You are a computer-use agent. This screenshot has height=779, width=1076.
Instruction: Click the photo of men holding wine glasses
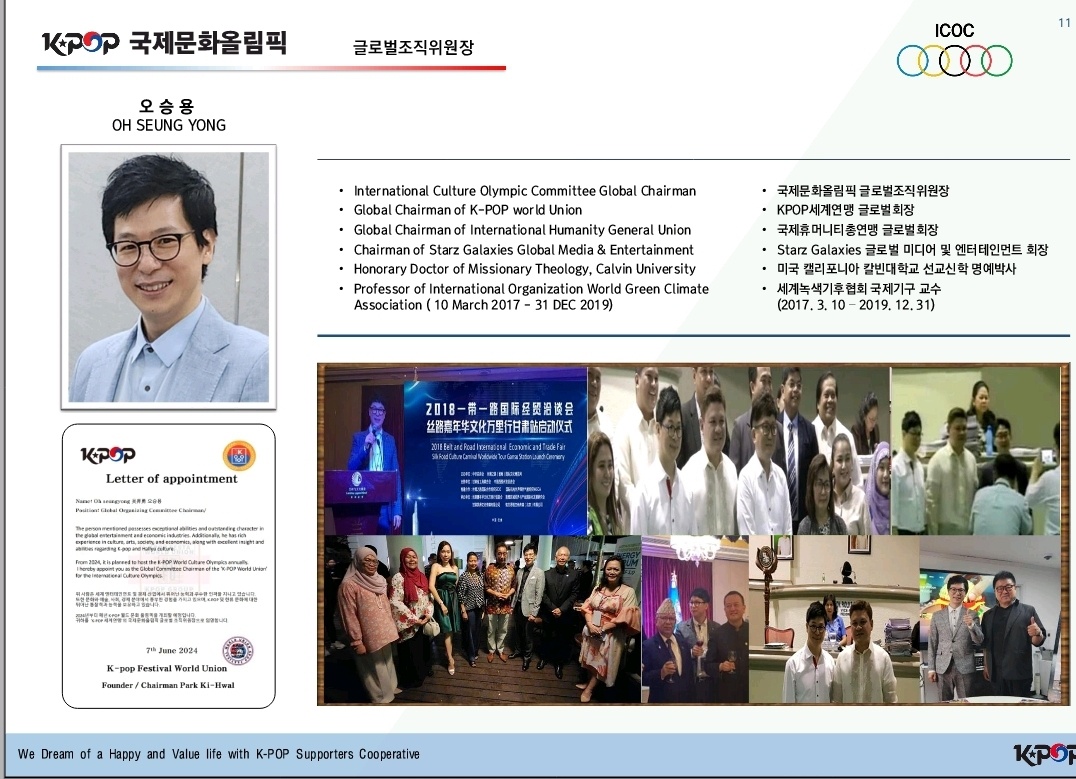point(695,620)
